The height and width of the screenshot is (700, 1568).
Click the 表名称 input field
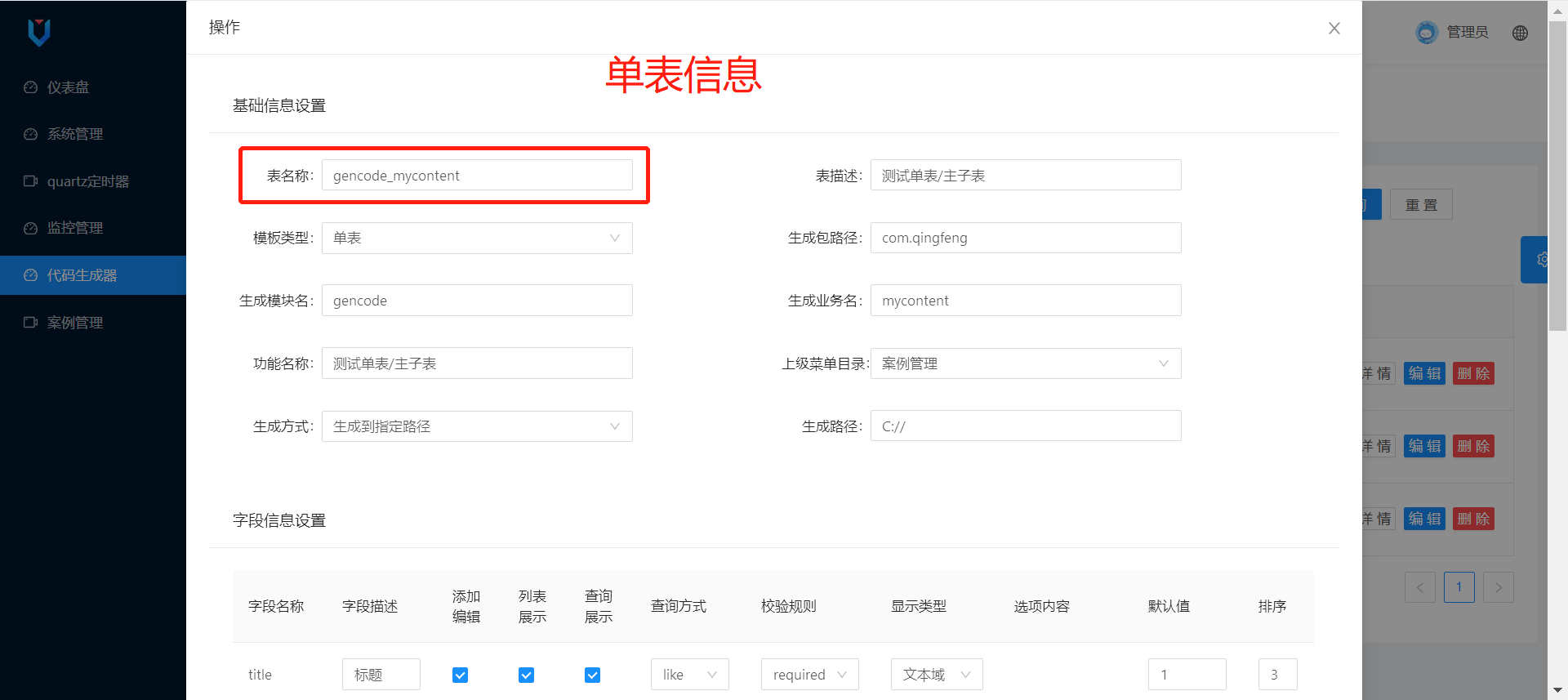[477, 175]
